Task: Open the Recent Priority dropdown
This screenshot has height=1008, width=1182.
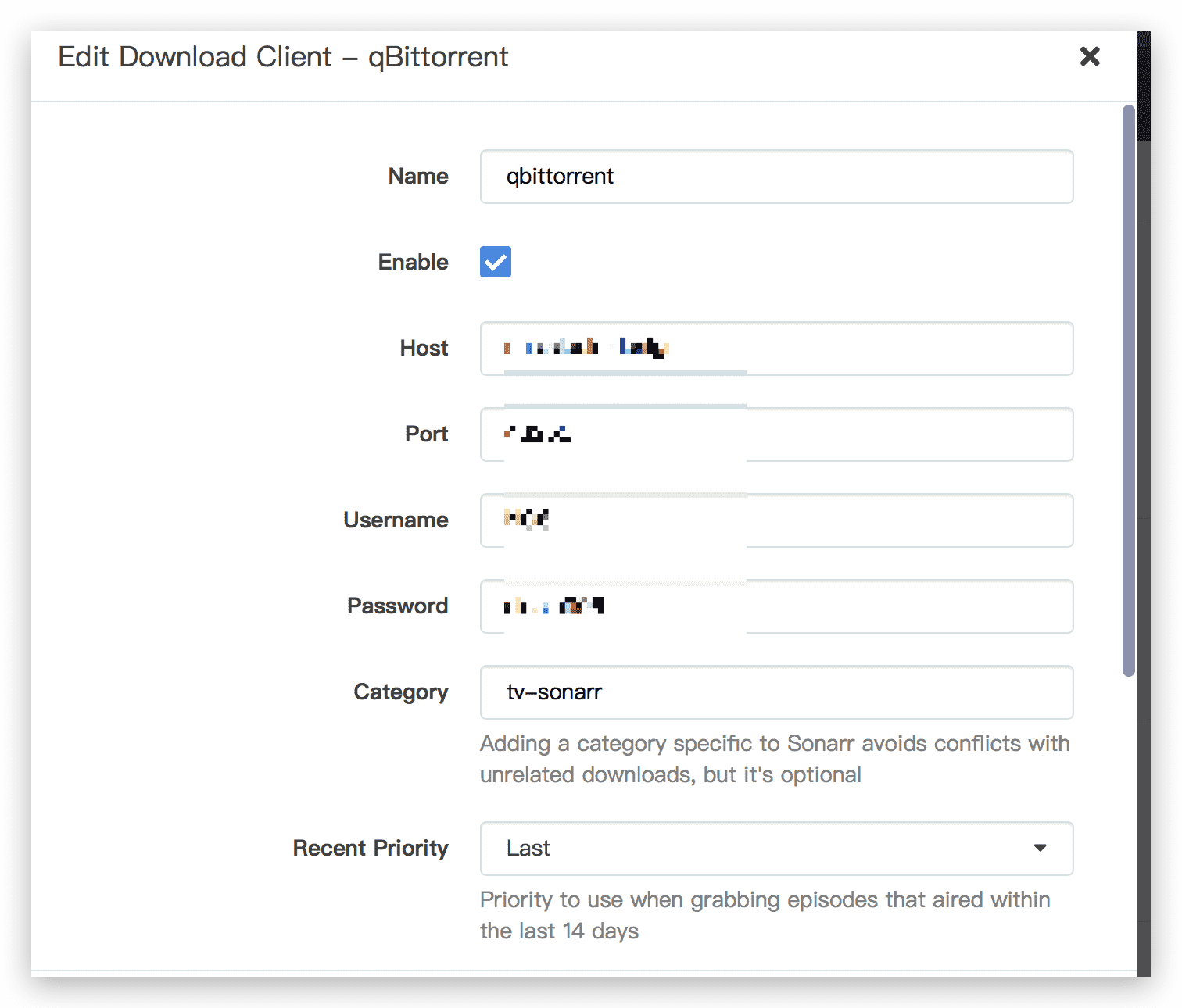Action: coord(776,849)
